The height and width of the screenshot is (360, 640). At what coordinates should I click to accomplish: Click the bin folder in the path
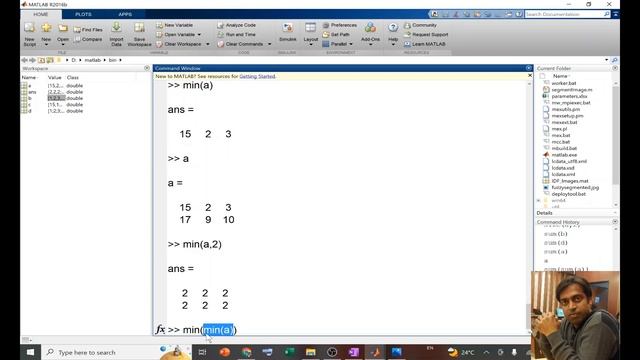tap(112, 60)
